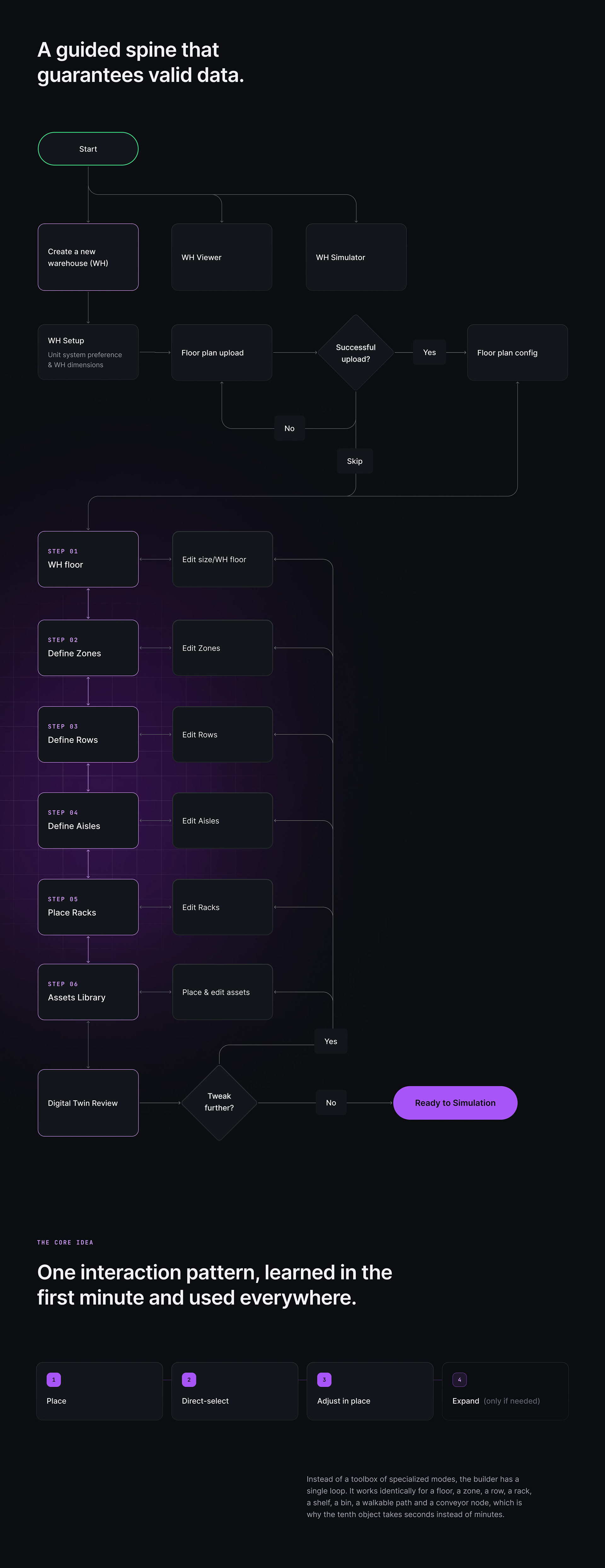Select the step 4 Expand badge

[x=459, y=1379]
